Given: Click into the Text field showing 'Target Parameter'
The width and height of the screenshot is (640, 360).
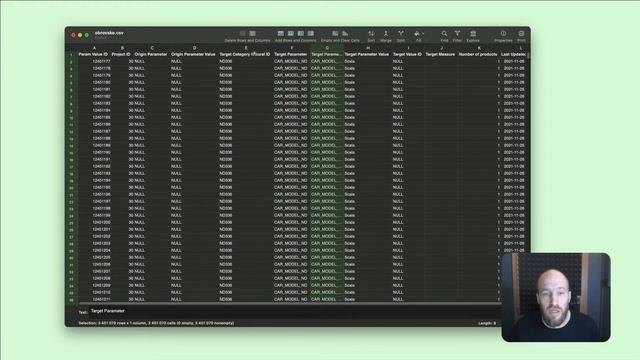Looking at the screenshot, I should [294, 311].
